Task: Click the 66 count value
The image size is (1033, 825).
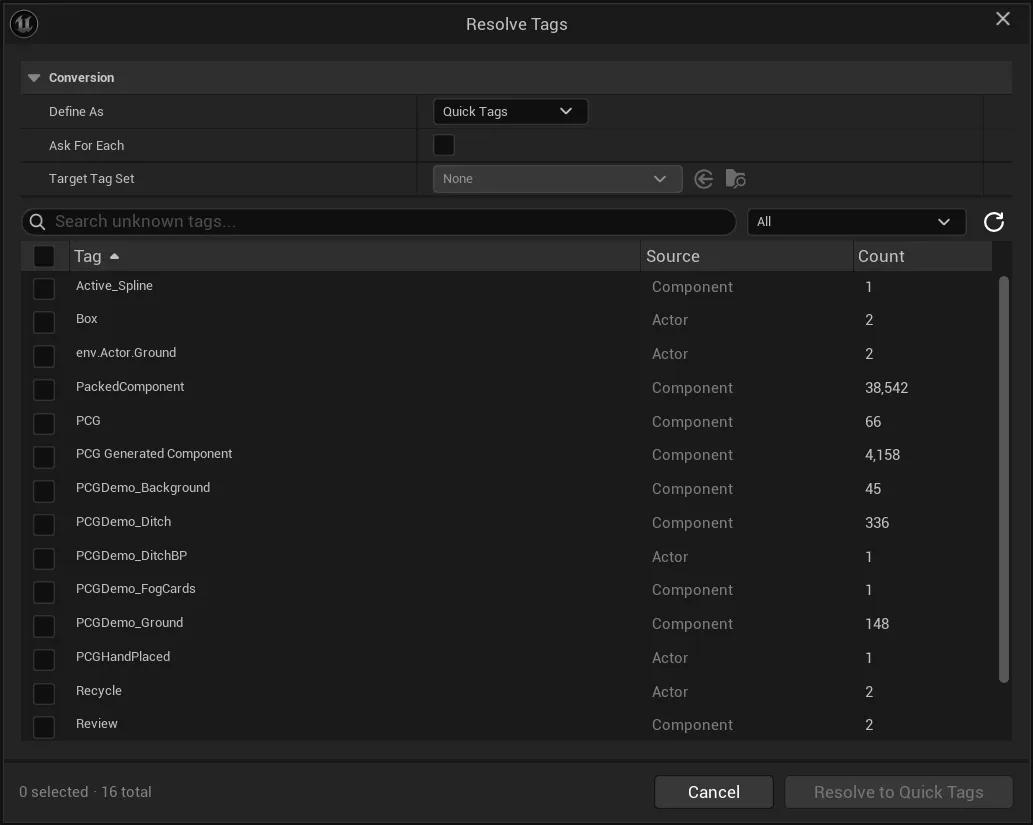Action: [x=873, y=422]
